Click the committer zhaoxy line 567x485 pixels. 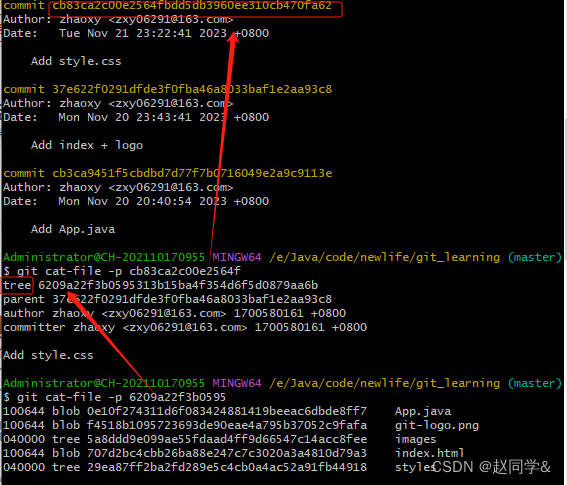click(x=185, y=327)
